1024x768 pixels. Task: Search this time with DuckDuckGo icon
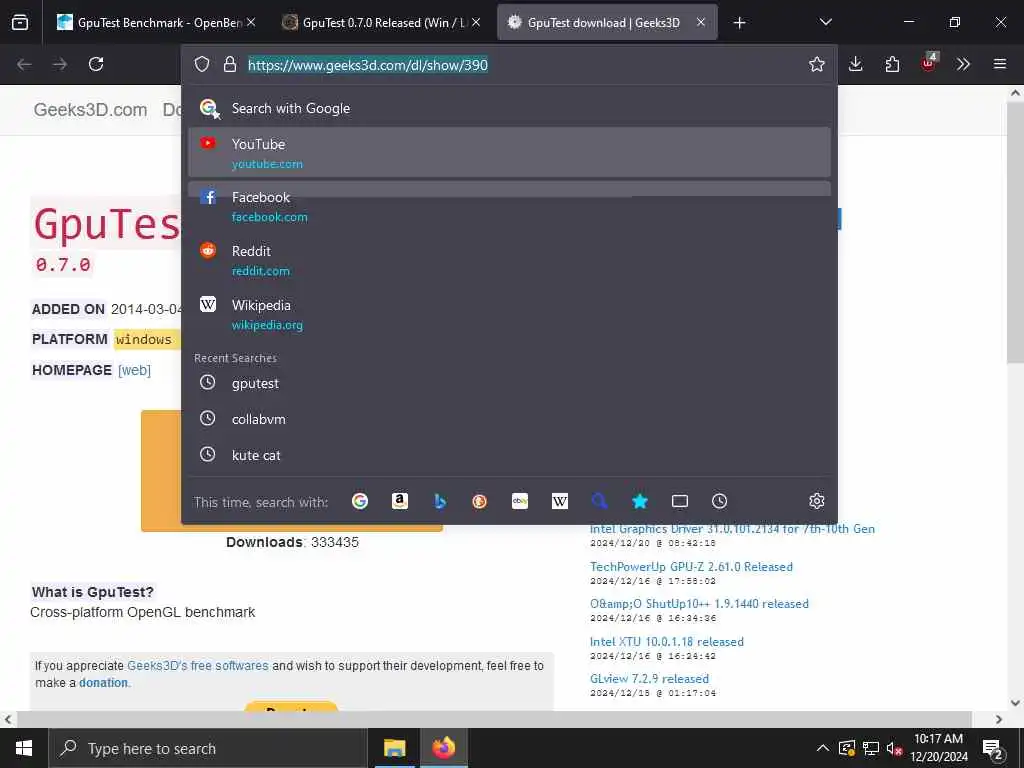pos(479,501)
